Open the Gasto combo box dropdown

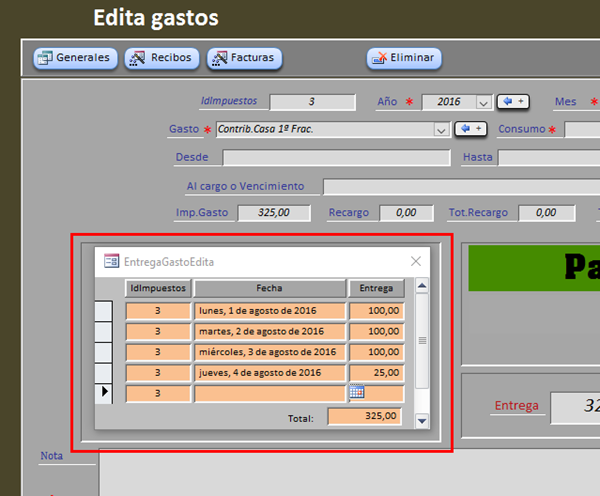click(x=441, y=130)
